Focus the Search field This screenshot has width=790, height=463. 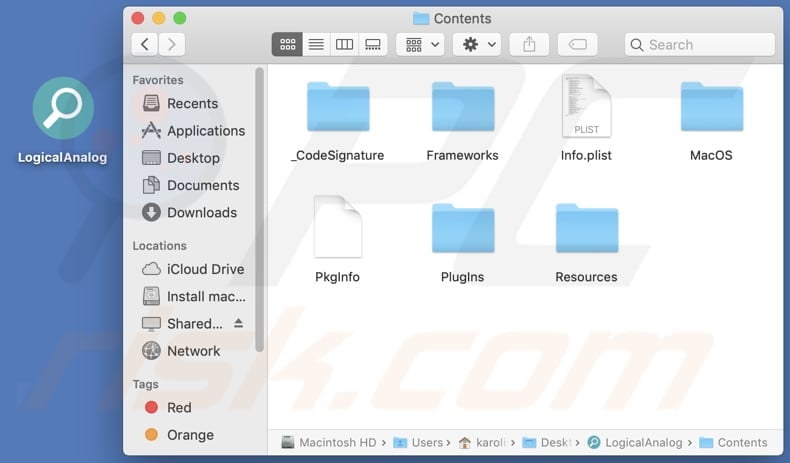pos(699,45)
